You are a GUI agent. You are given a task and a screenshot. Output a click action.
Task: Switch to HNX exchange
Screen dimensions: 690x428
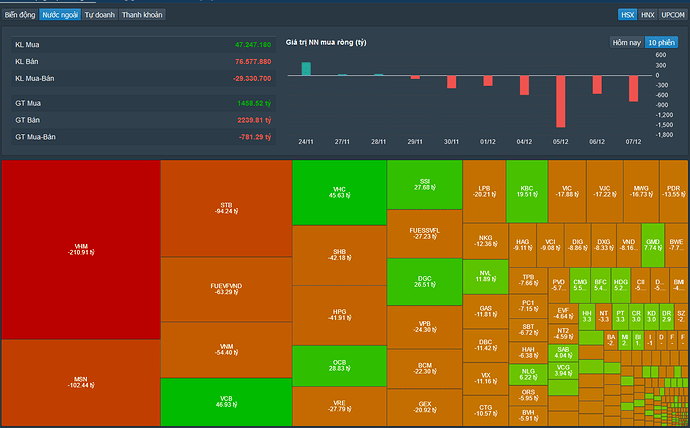click(x=647, y=15)
